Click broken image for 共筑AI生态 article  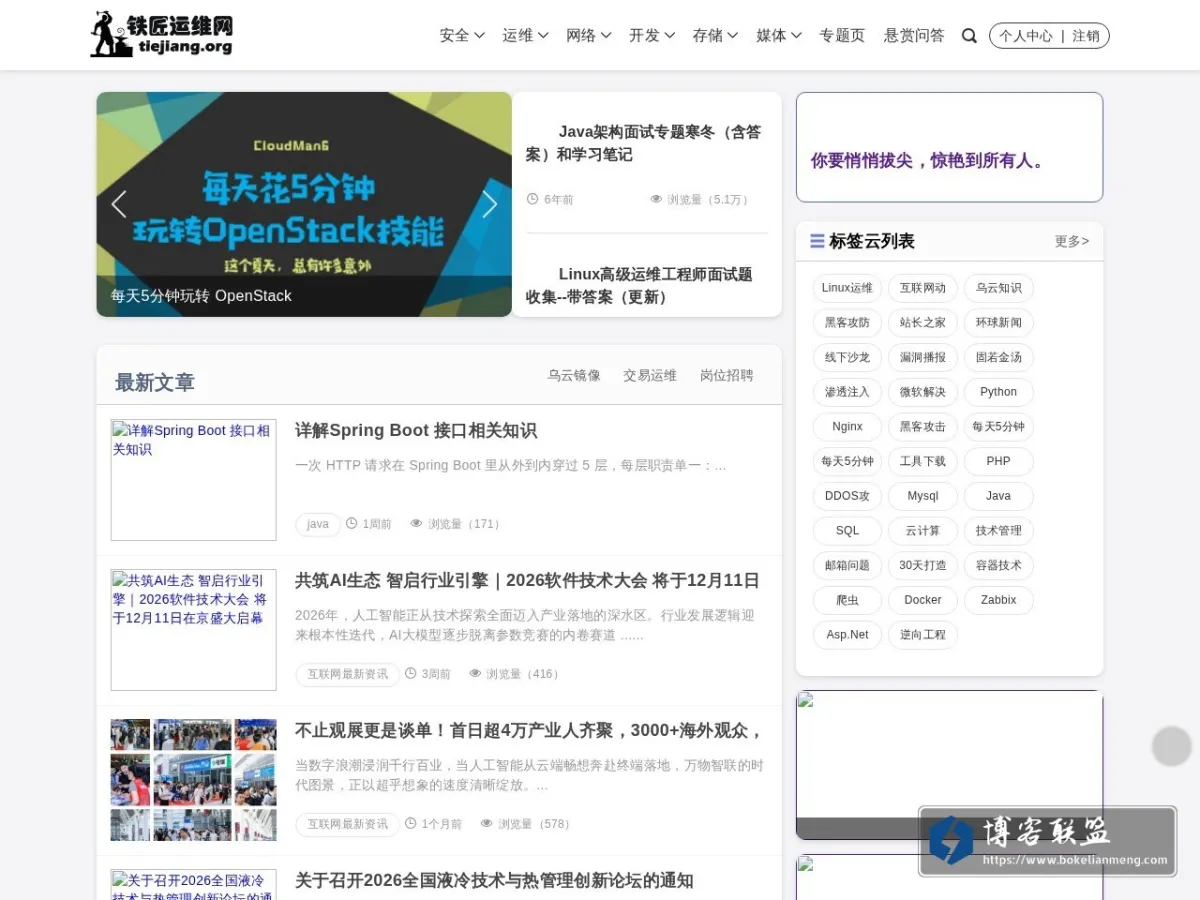coord(193,630)
